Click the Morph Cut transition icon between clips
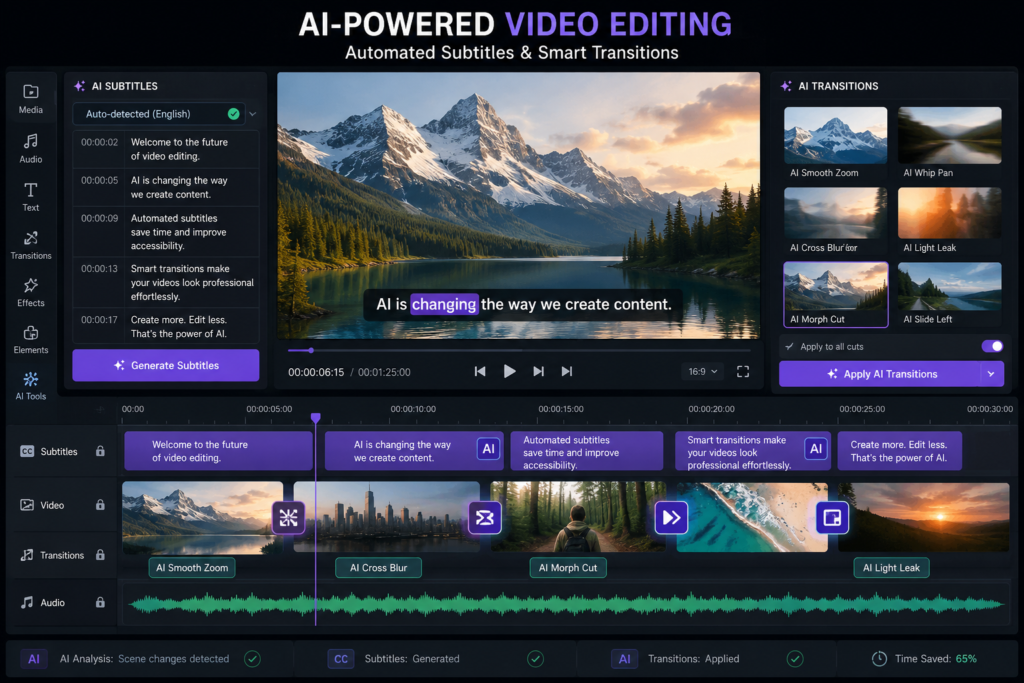 [x=671, y=518]
